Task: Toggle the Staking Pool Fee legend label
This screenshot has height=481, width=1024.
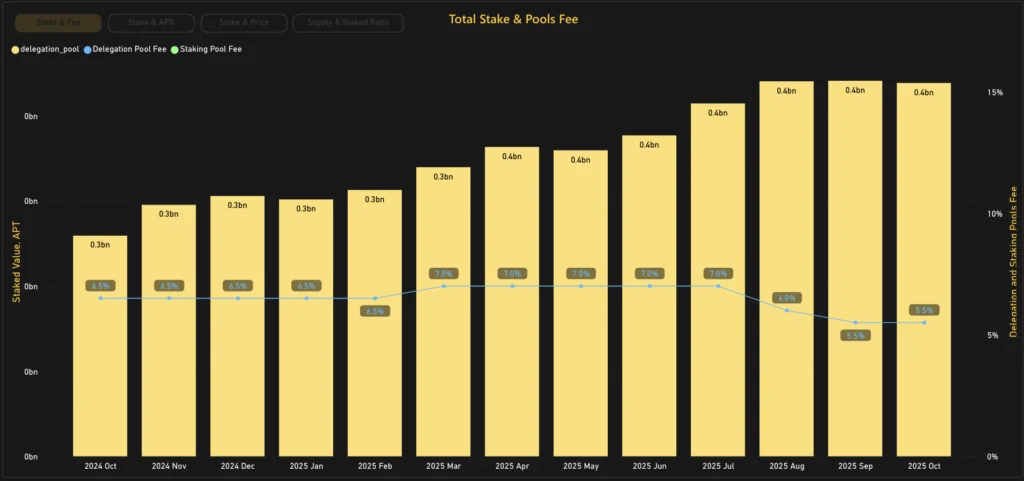Action: pyautogui.click(x=210, y=48)
